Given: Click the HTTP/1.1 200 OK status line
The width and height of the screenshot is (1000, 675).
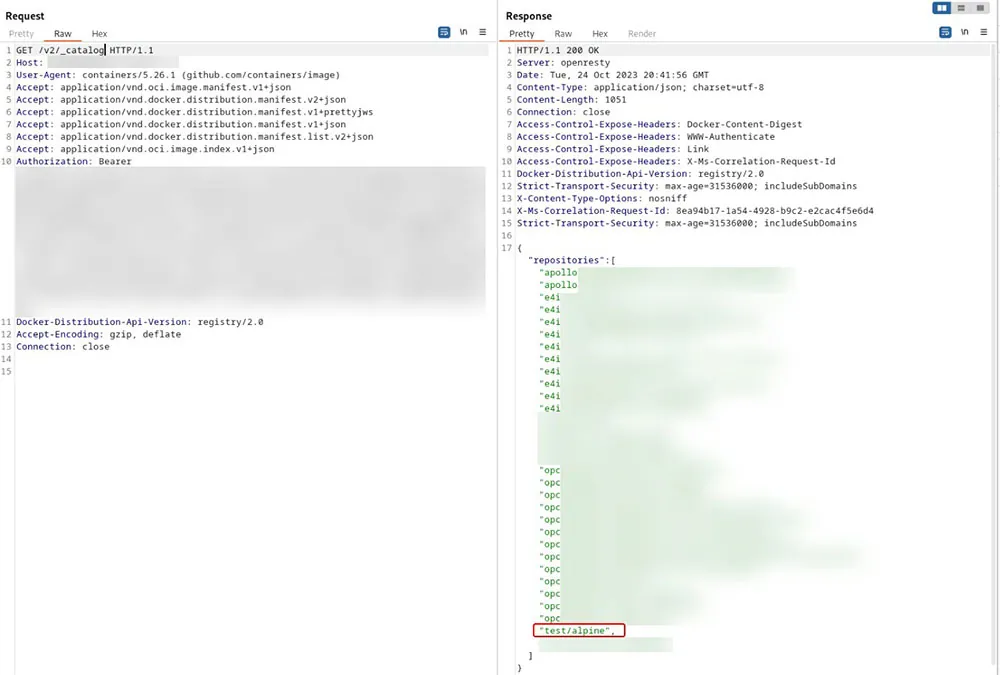Looking at the screenshot, I should pos(558,50).
